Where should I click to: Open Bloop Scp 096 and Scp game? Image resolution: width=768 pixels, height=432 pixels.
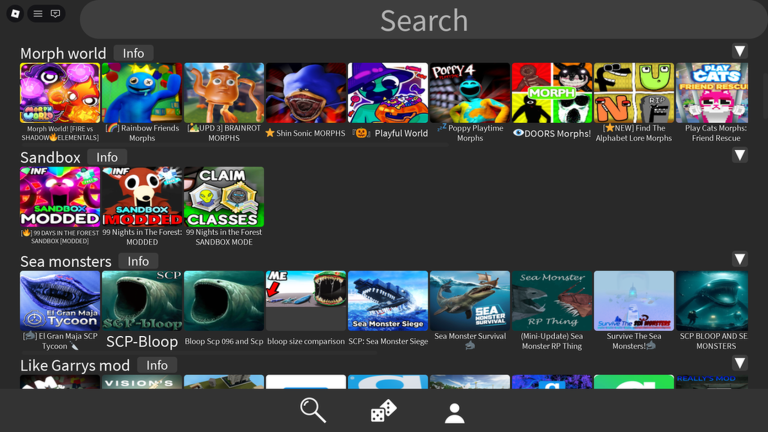(x=224, y=301)
